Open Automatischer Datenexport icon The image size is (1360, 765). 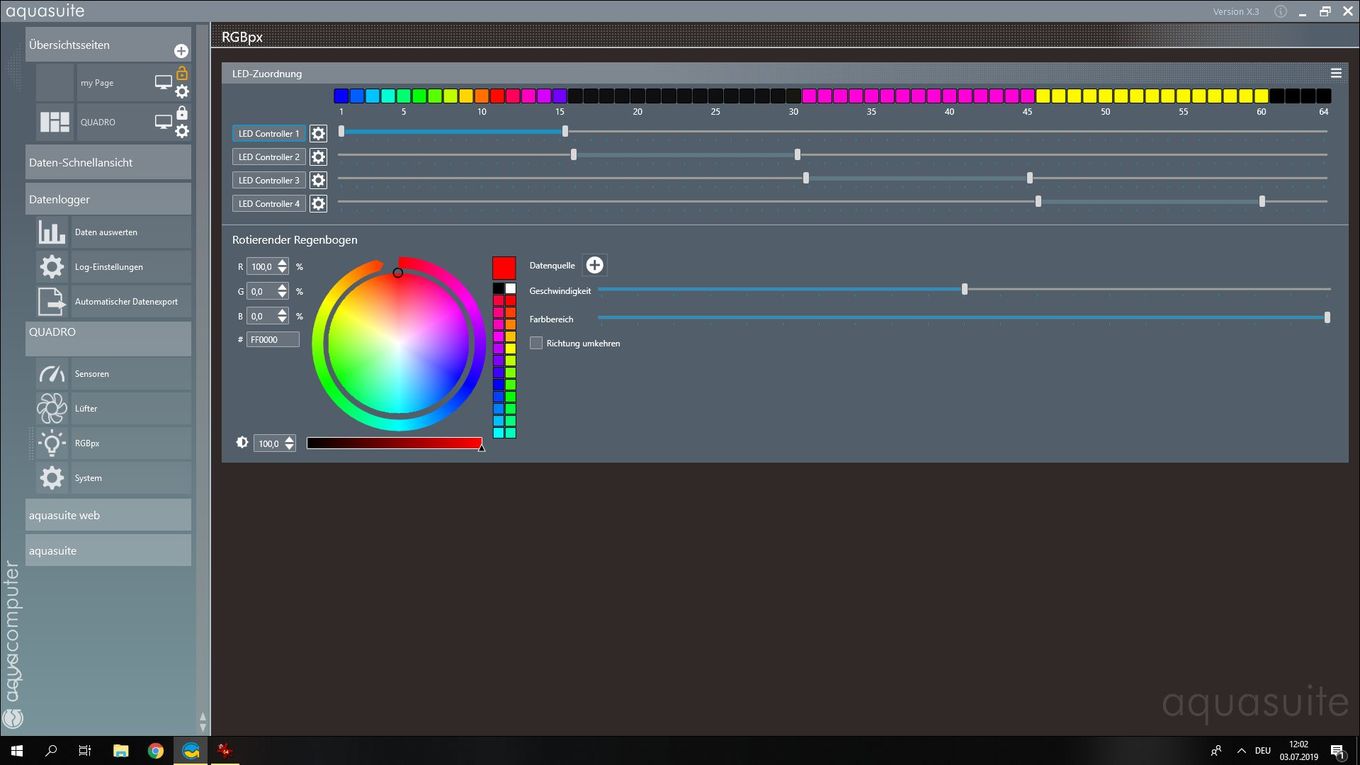(x=52, y=301)
